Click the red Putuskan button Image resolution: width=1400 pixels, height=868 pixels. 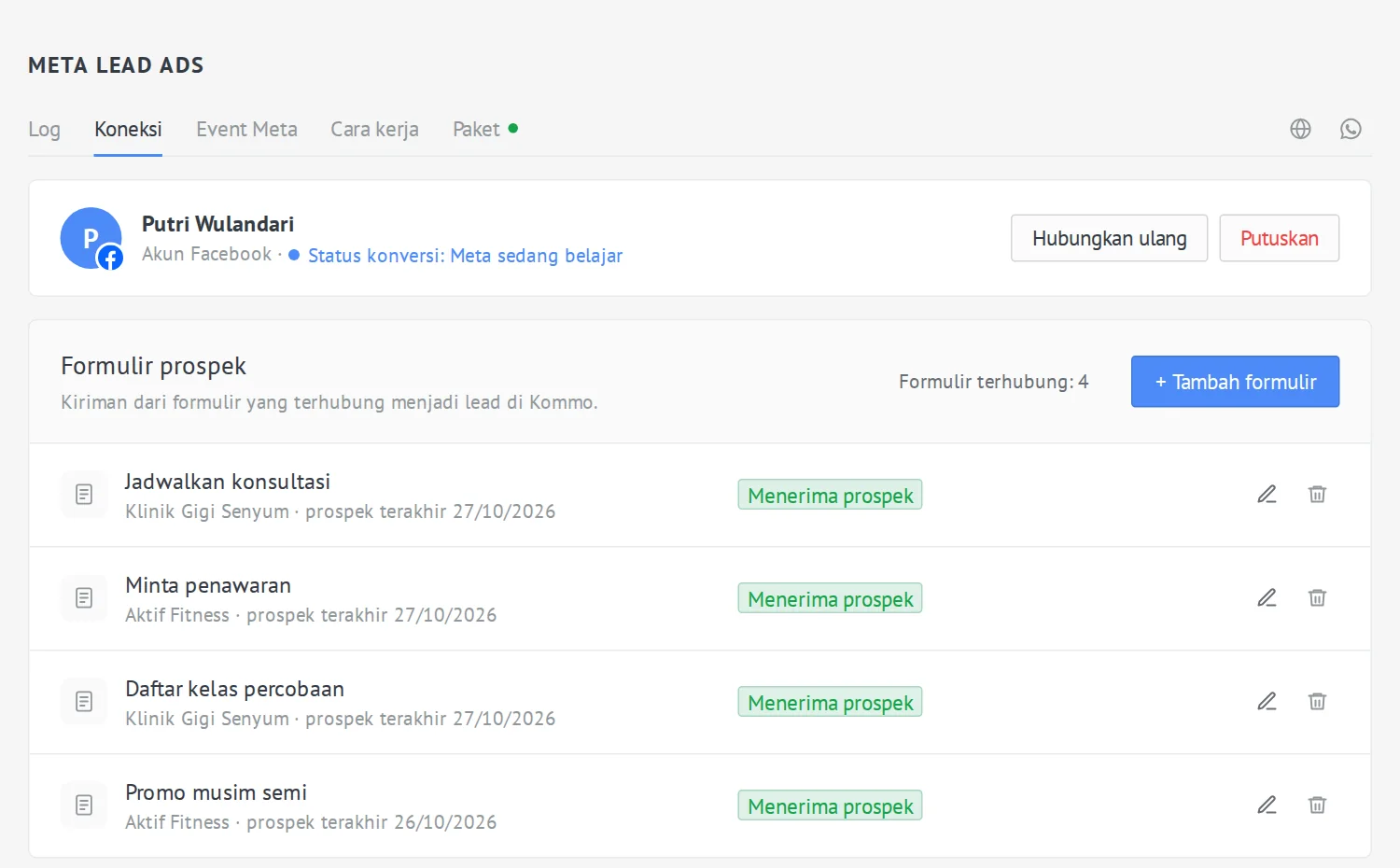(x=1279, y=238)
